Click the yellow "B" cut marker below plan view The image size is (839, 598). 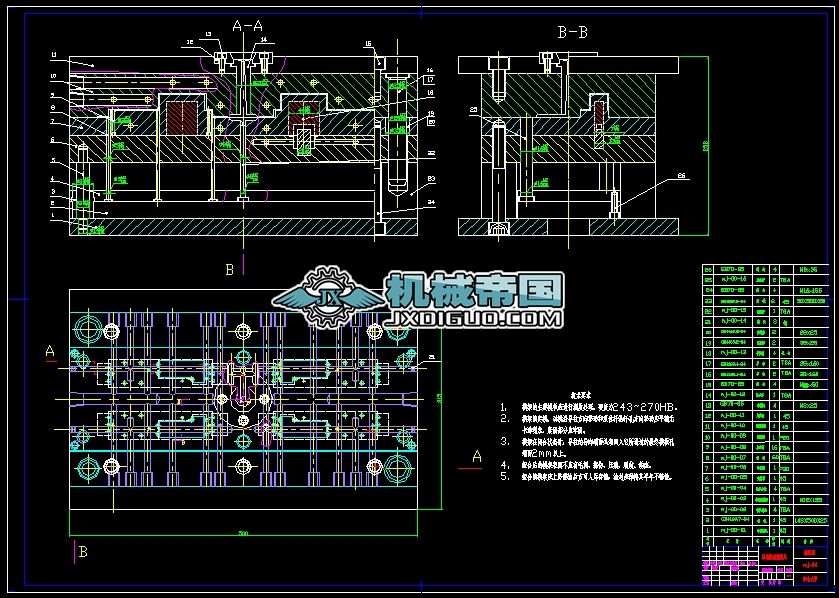[x=83, y=552]
